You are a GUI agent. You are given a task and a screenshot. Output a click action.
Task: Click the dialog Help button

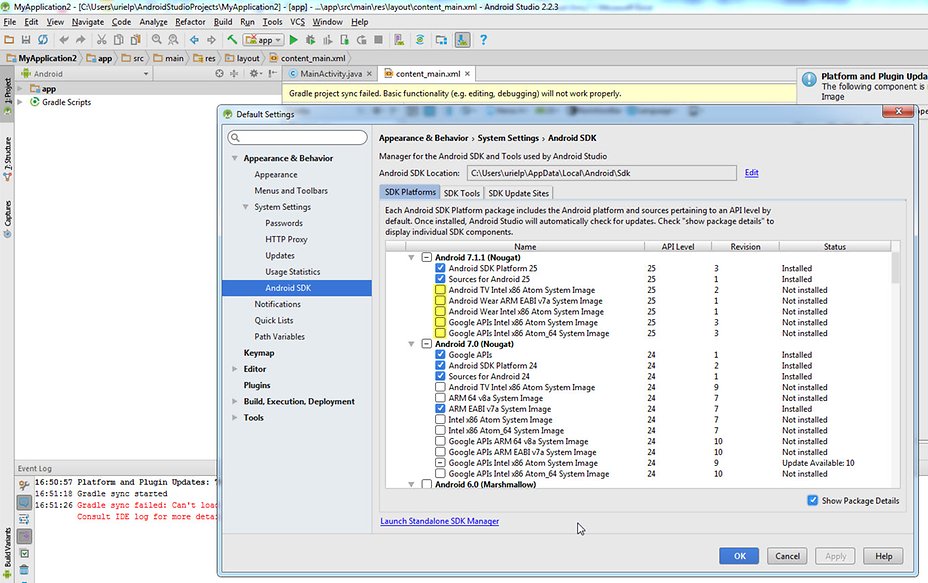[x=883, y=556]
